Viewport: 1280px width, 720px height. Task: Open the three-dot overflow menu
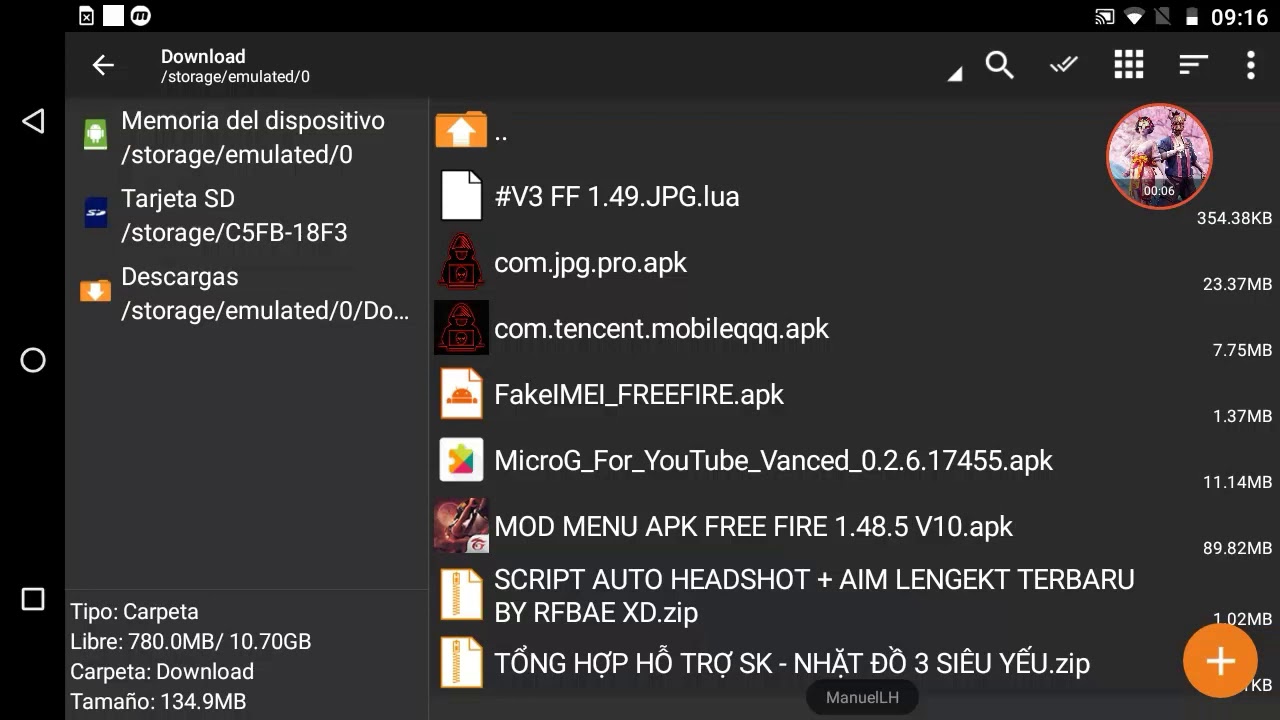(1250, 65)
